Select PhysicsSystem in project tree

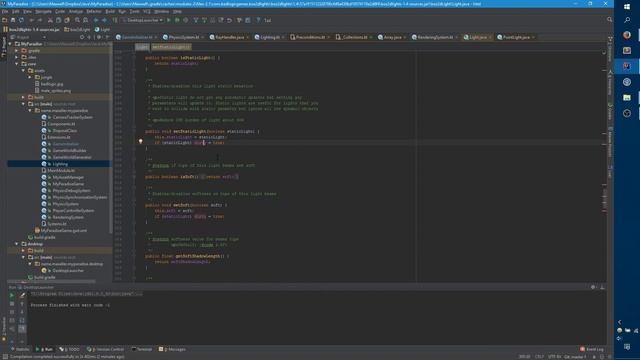[x=66, y=204]
